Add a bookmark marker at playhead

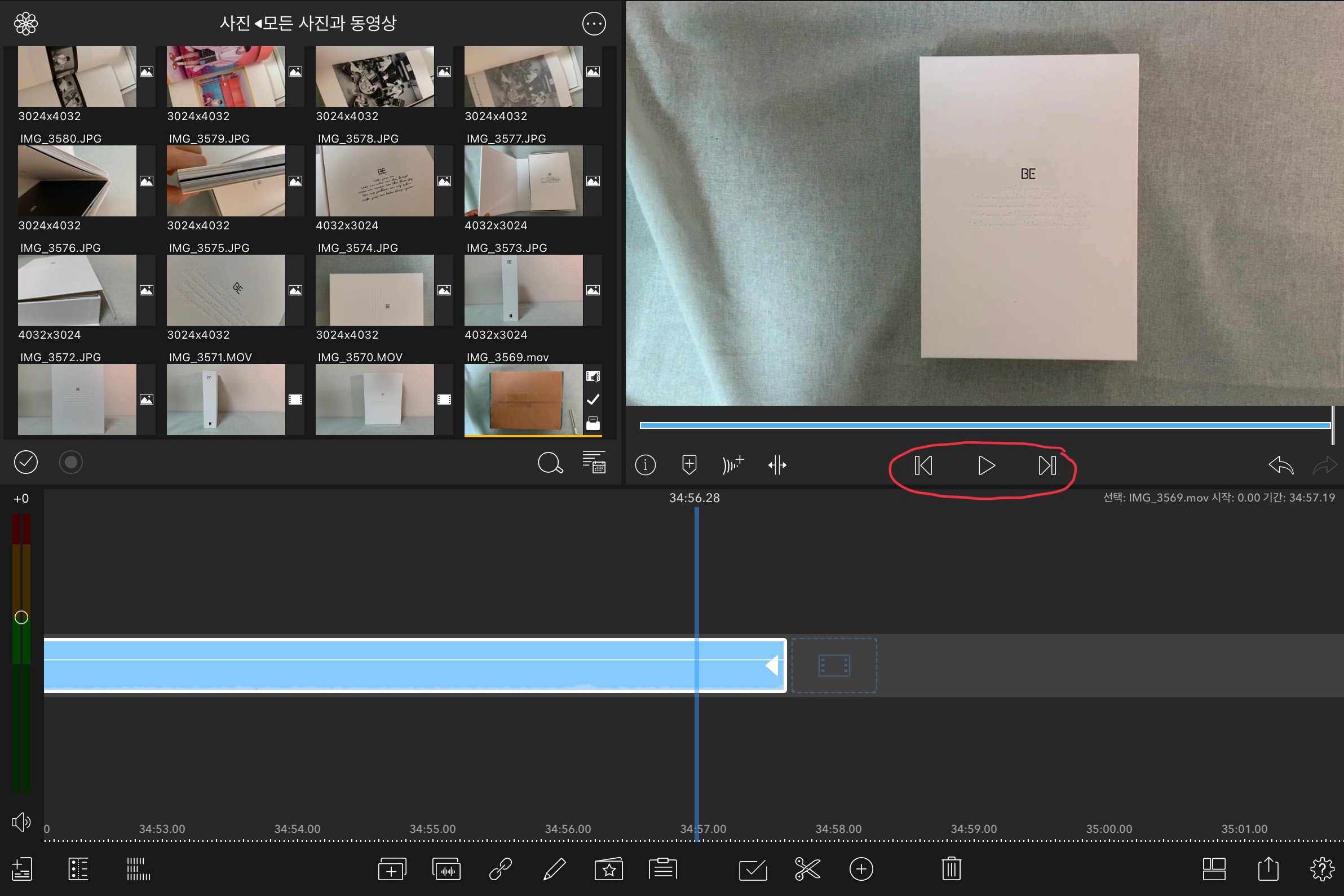[x=689, y=465]
